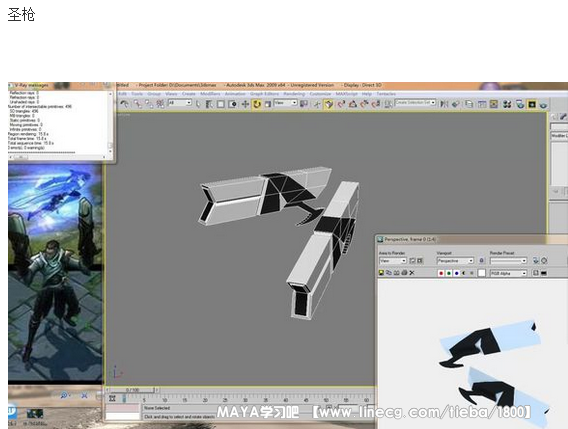This screenshot has height=429, width=568.
Task: Click the time slider 0/100 handle
Action: (133, 390)
